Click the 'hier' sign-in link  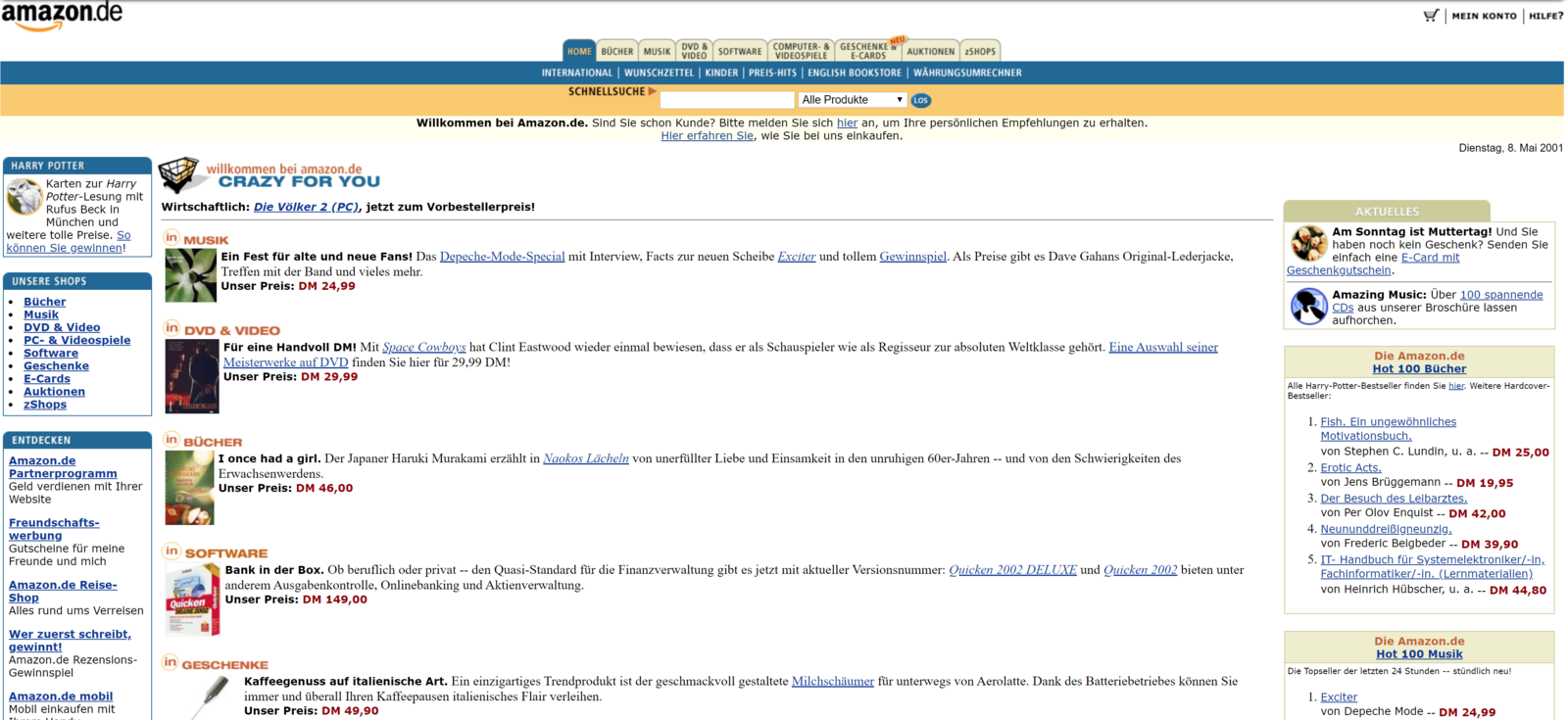point(847,123)
